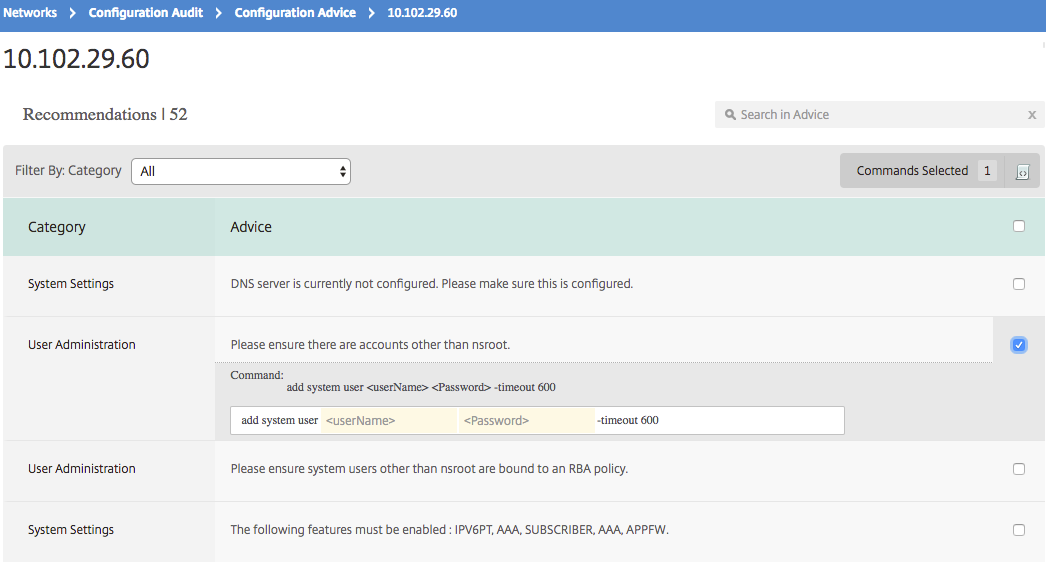Image resolution: width=1046 pixels, height=562 pixels.
Task: Click the Password input field
Action: click(x=526, y=420)
